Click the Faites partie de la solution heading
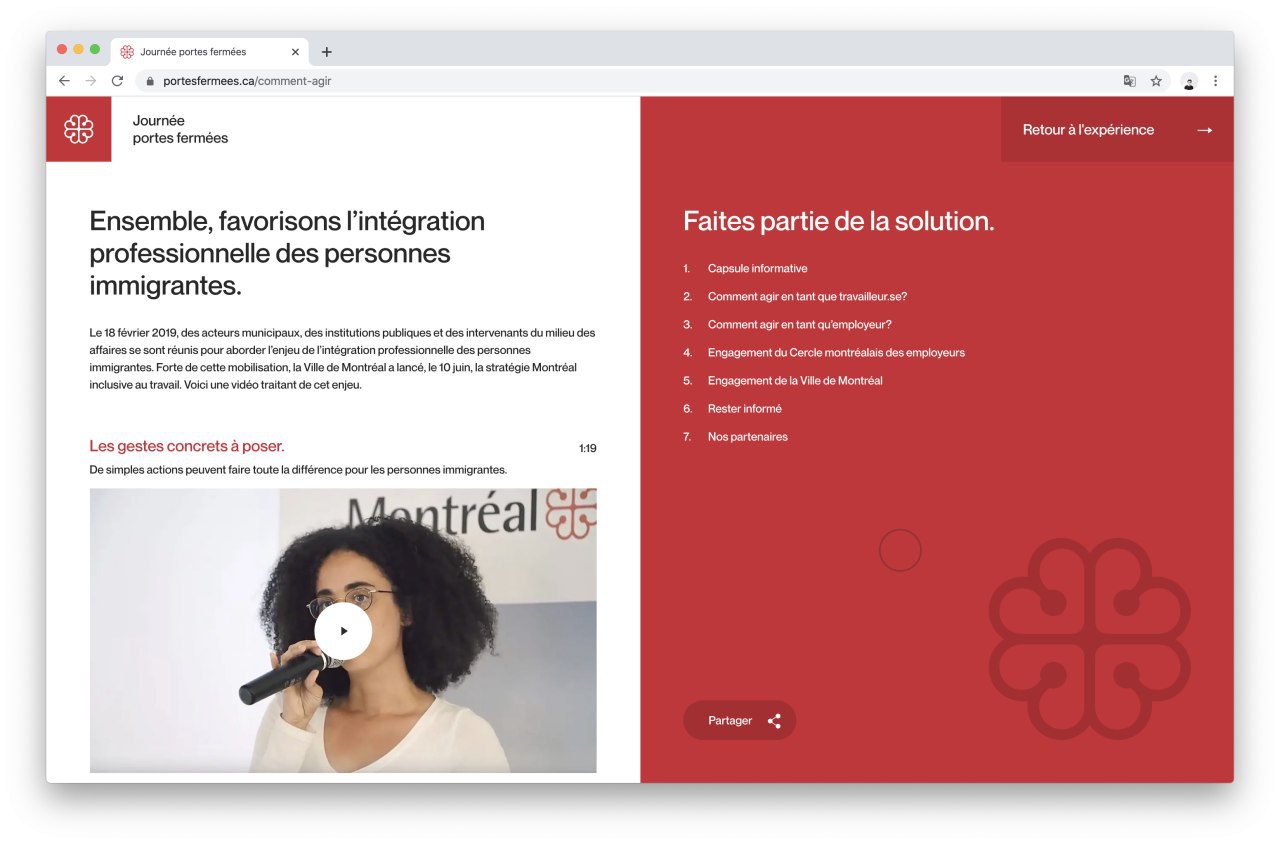 (839, 222)
